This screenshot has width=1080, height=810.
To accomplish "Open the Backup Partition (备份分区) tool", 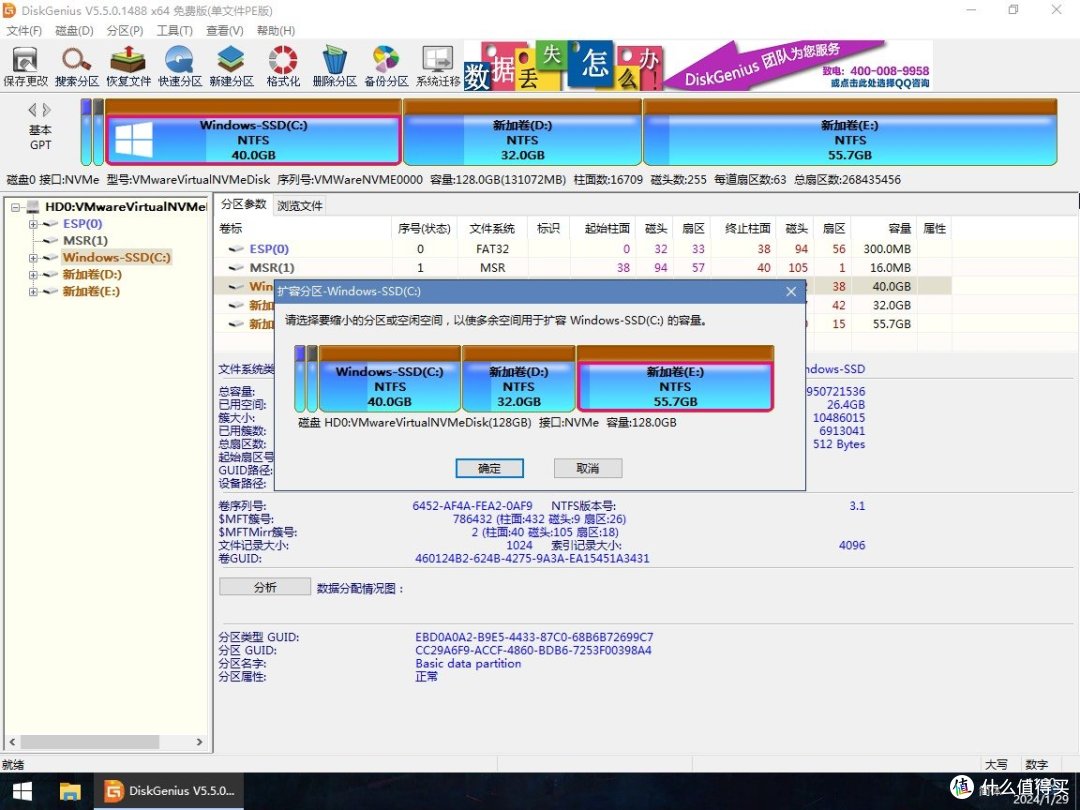I will 386,67.
